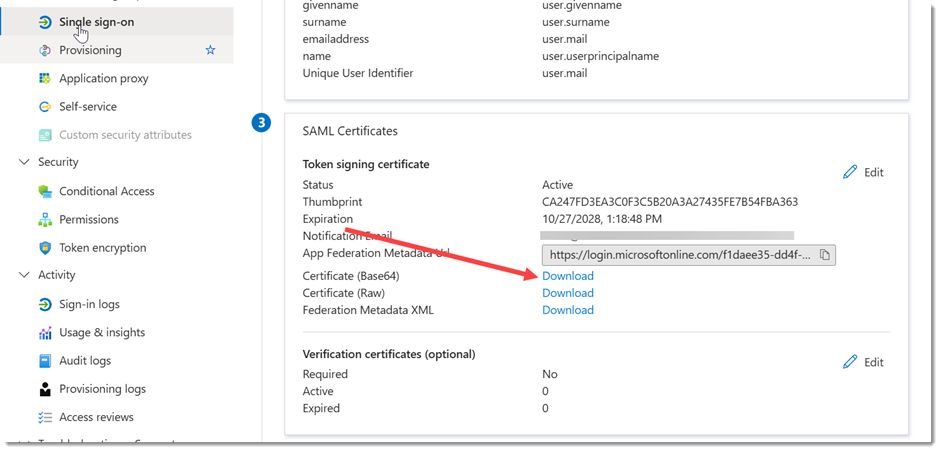The height and width of the screenshot is (451, 940).
Task: Click the Token encryption shield icon
Action: [45, 248]
